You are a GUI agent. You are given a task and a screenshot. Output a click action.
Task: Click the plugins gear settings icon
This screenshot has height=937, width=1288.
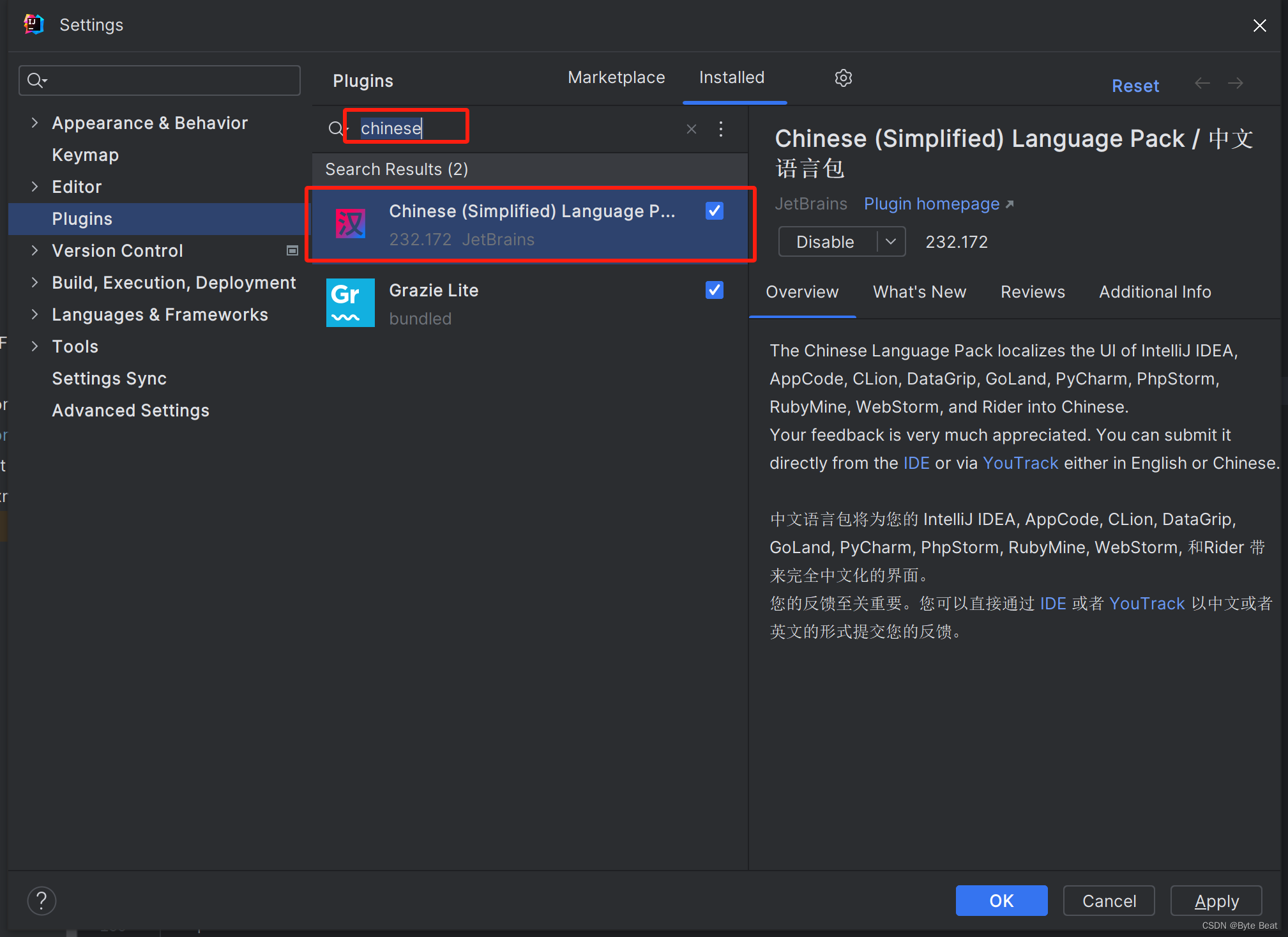coord(843,78)
